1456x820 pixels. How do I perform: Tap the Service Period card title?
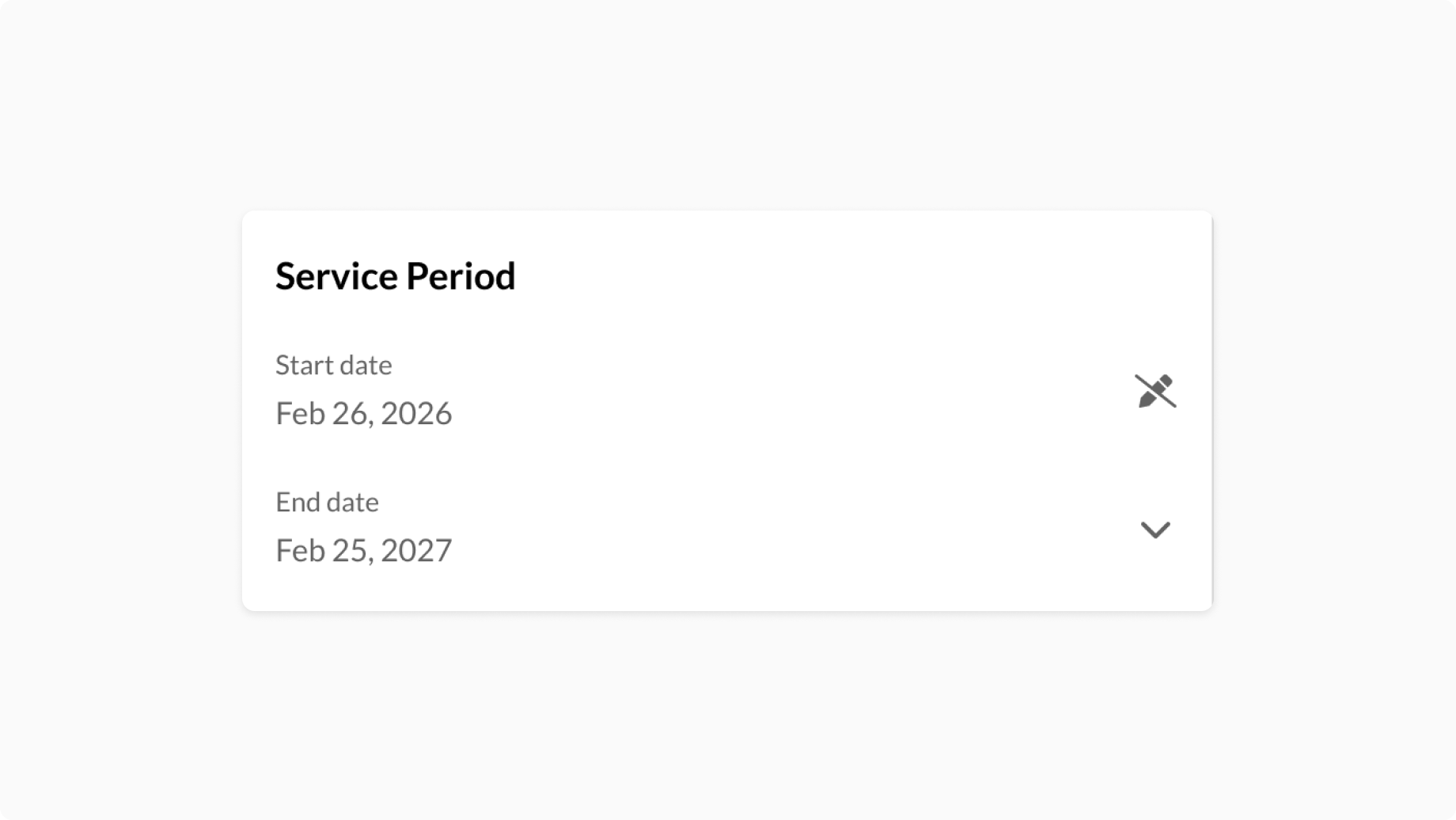click(395, 276)
